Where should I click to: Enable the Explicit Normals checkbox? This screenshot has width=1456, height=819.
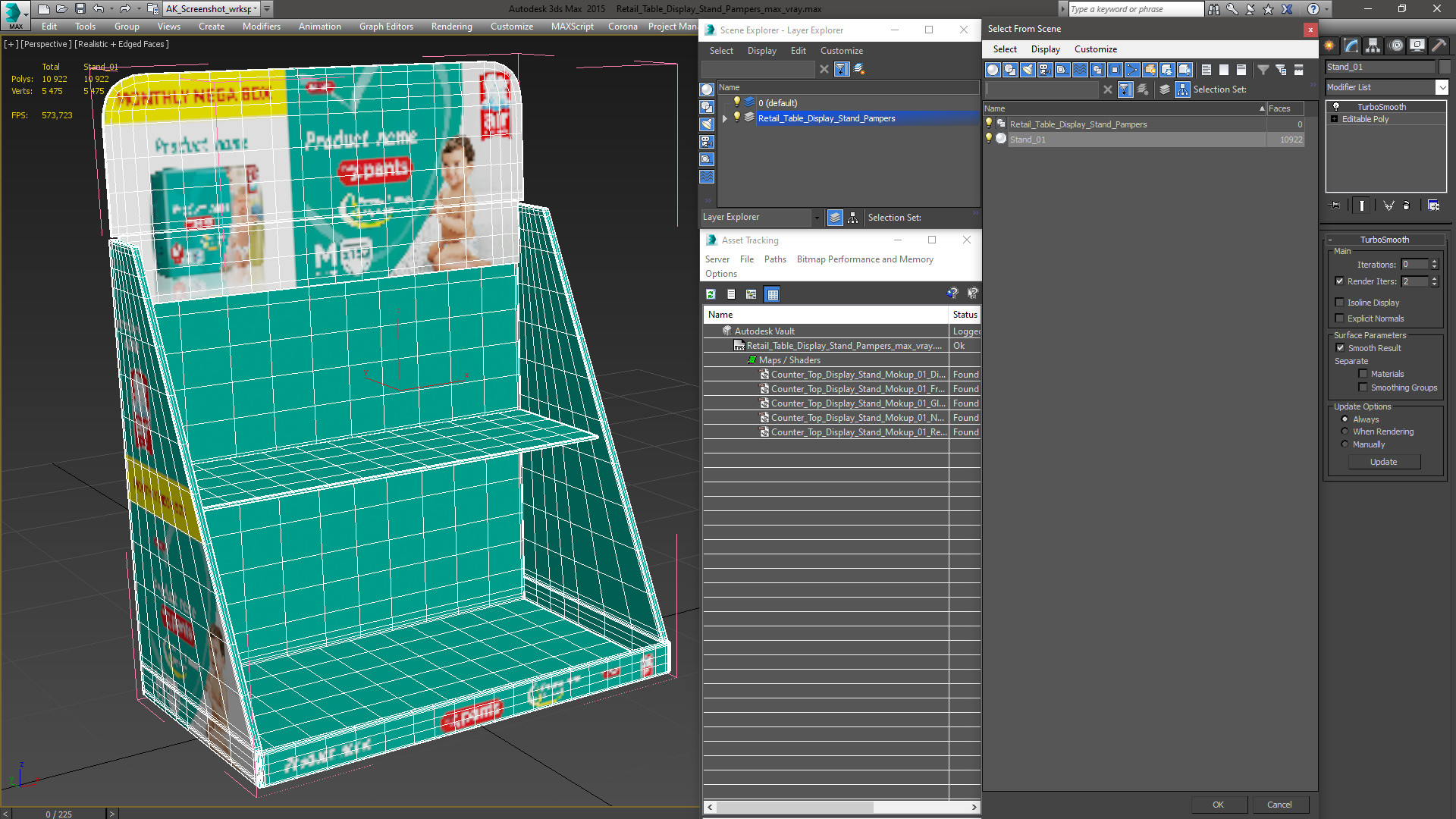coord(1339,318)
